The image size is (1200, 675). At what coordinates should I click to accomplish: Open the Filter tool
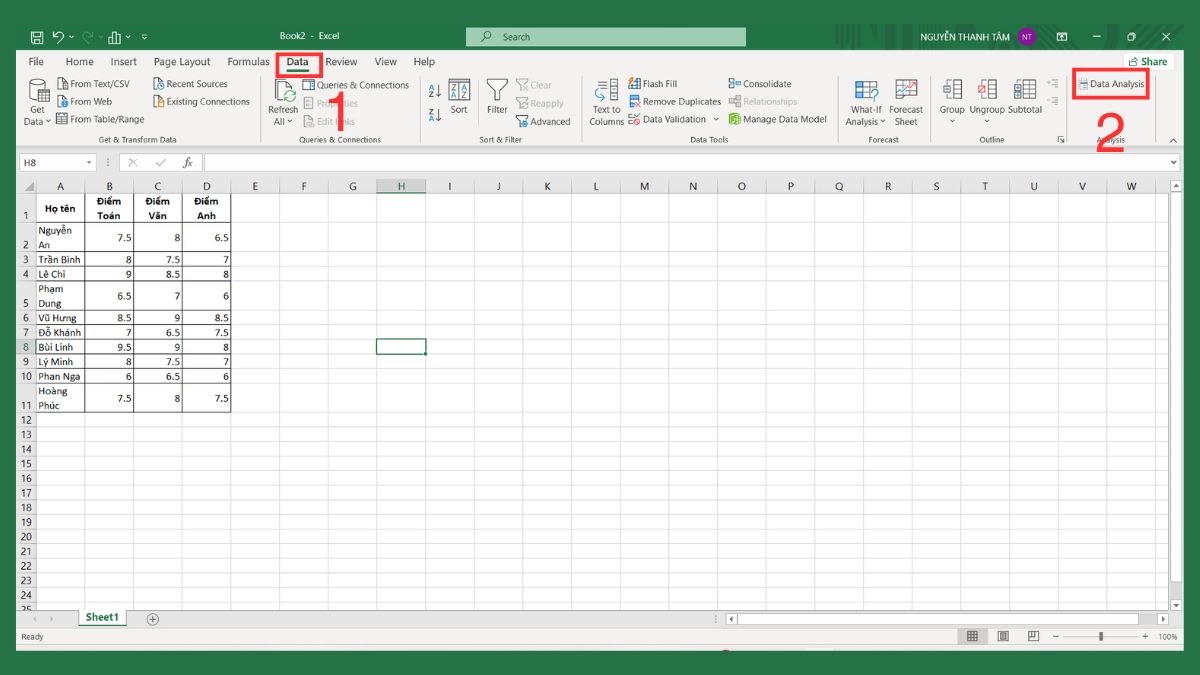497,95
